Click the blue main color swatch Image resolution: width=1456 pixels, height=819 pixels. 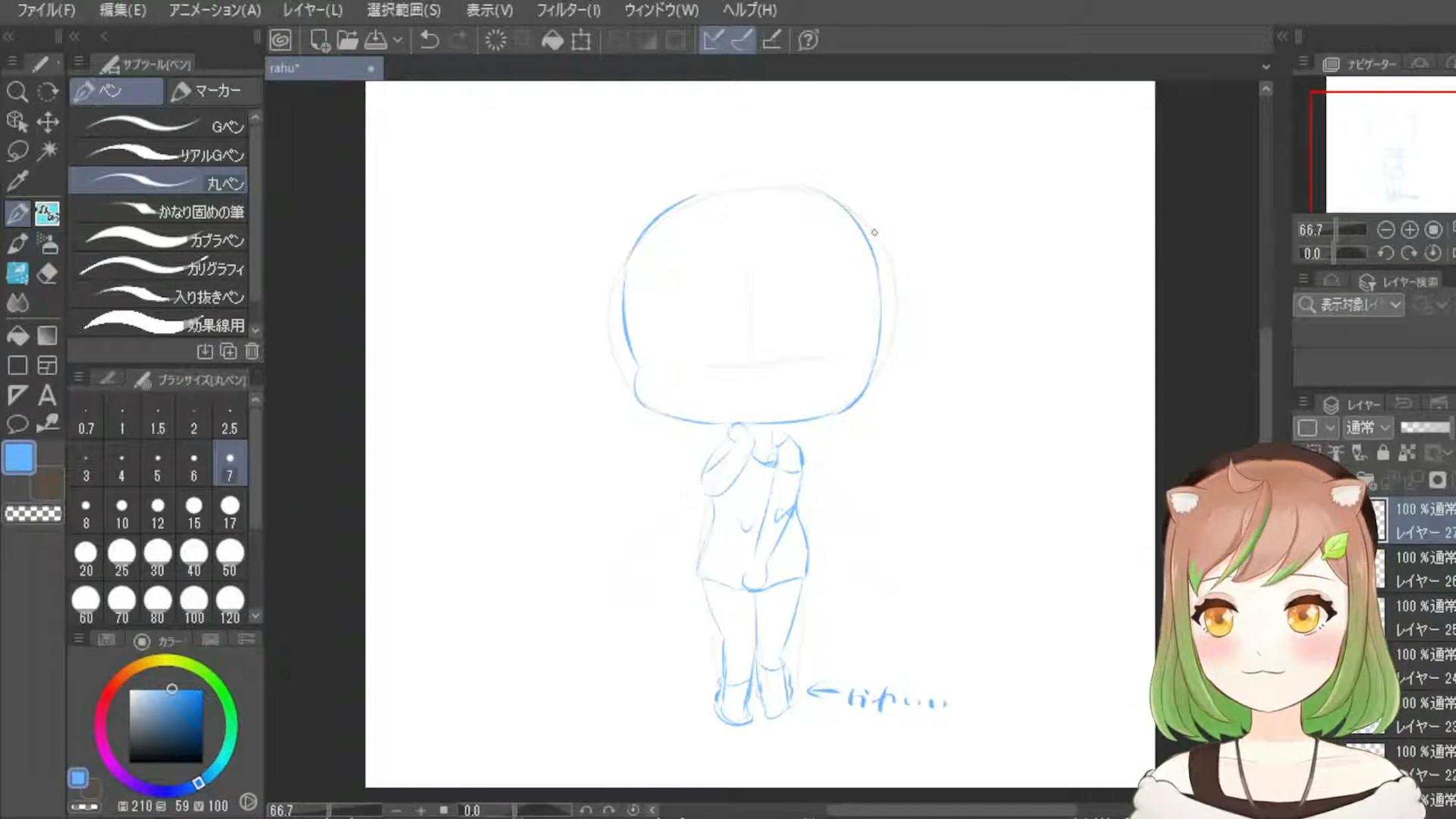point(19,458)
